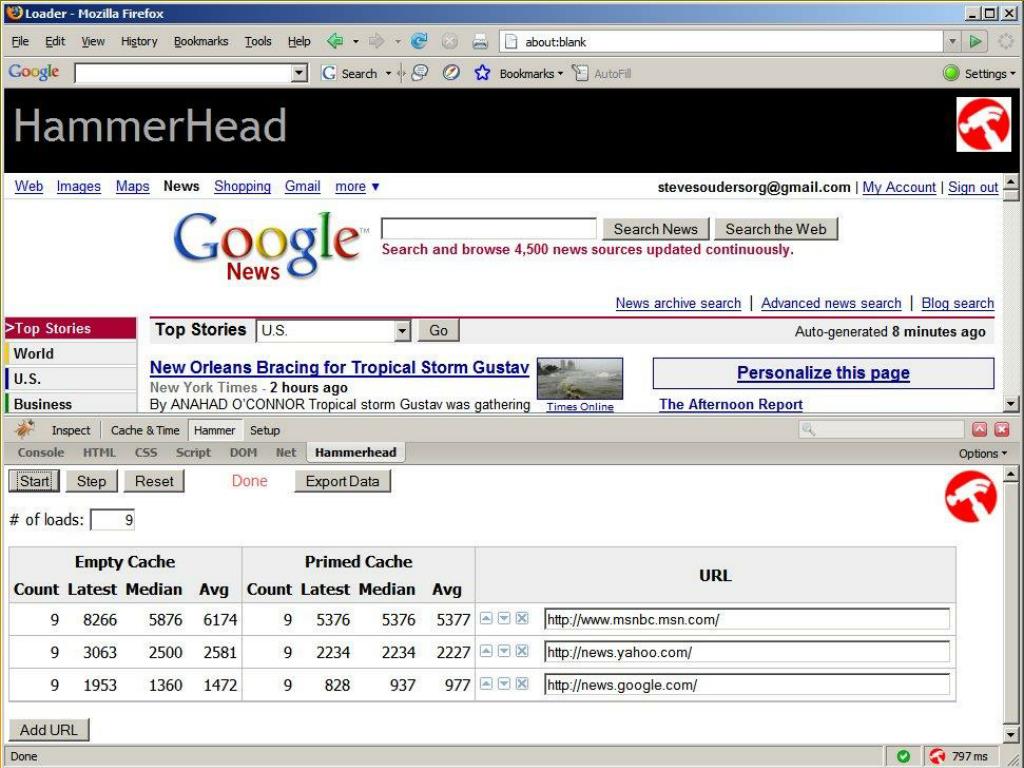The image size is (1024, 768).
Task: Click the stop loading icon
Action: (x=449, y=42)
